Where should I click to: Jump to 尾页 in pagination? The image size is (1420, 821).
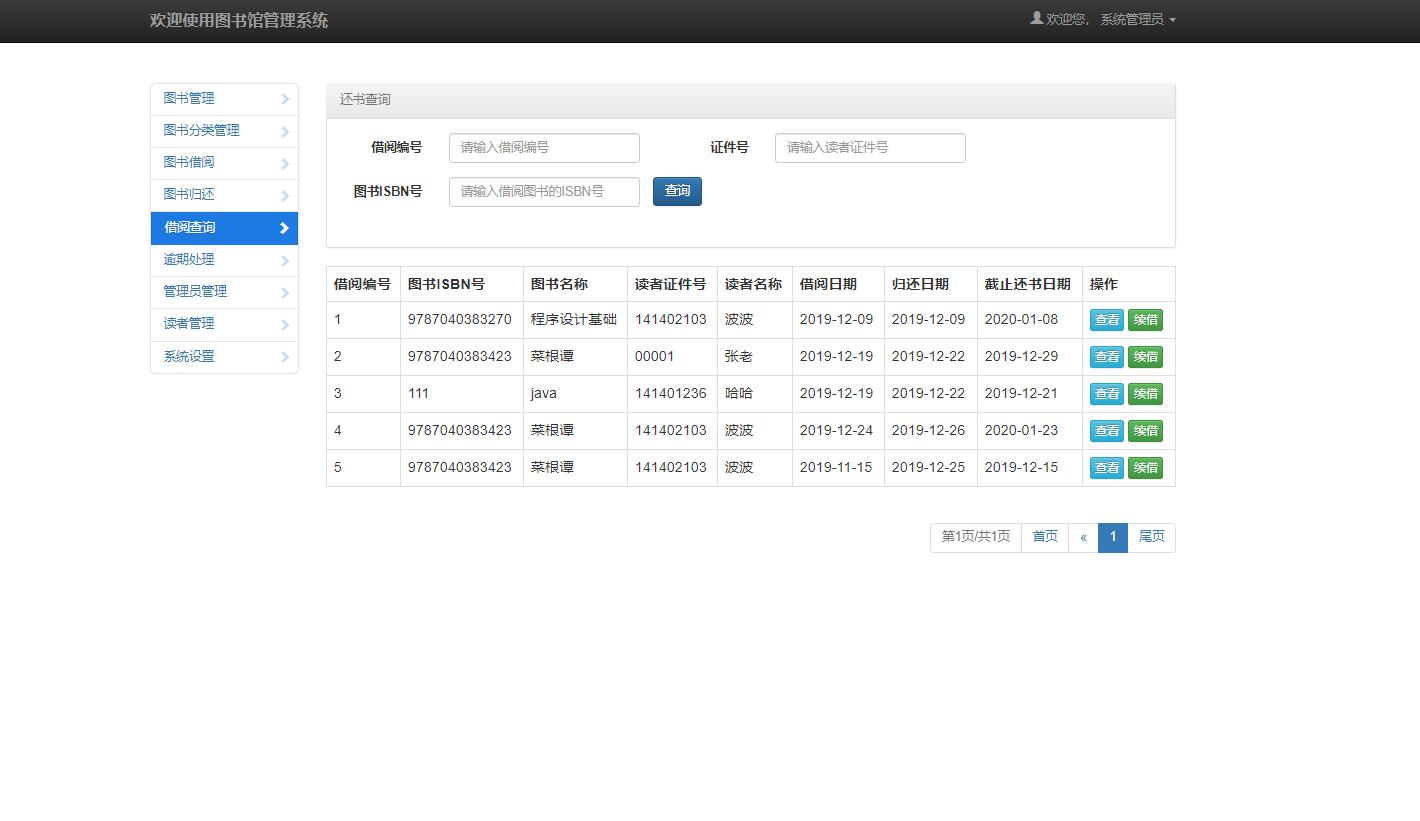[1151, 537]
